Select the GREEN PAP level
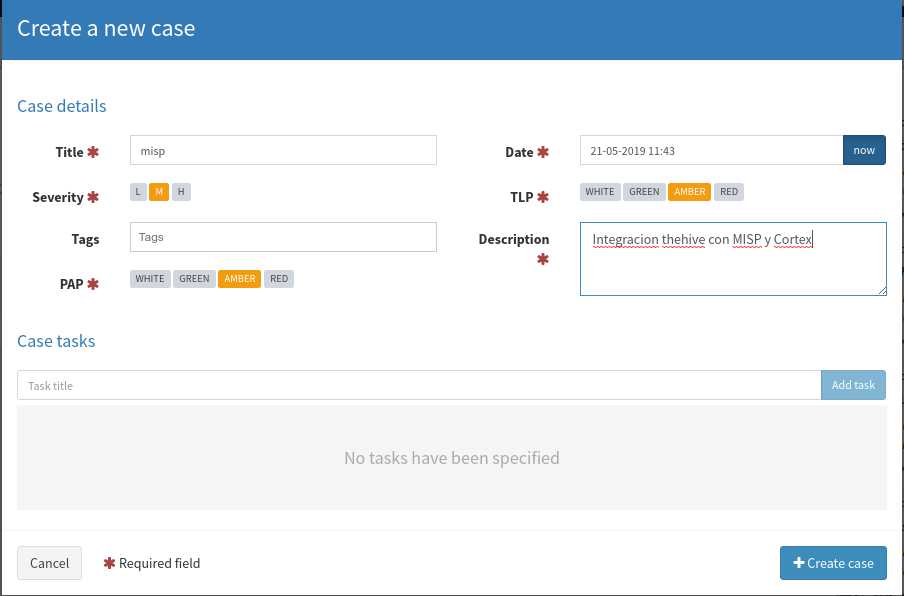The image size is (904, 596). tap(194, 278)
